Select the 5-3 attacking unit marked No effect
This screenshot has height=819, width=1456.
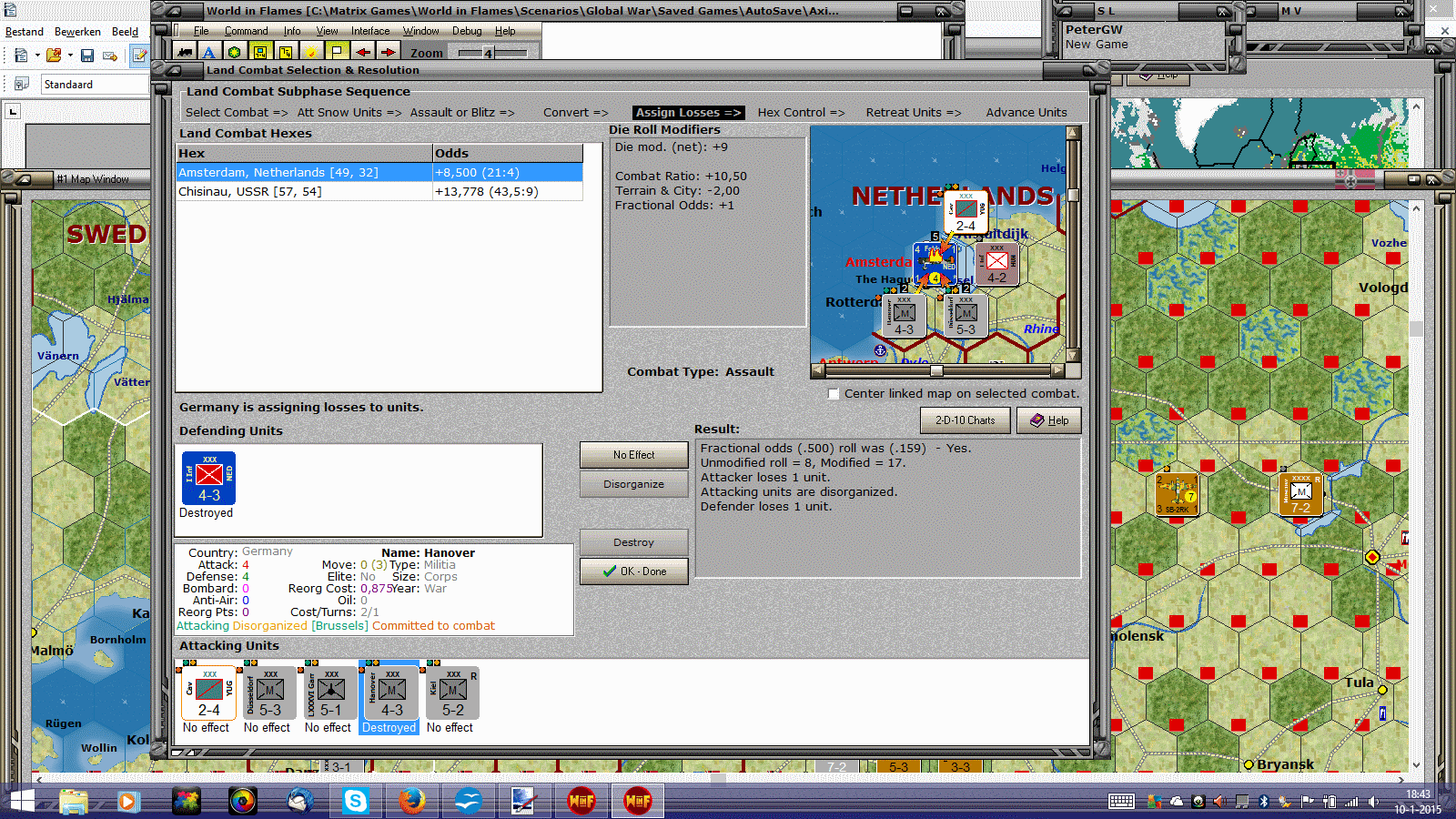pyautogui.click(x=270, y=693)
